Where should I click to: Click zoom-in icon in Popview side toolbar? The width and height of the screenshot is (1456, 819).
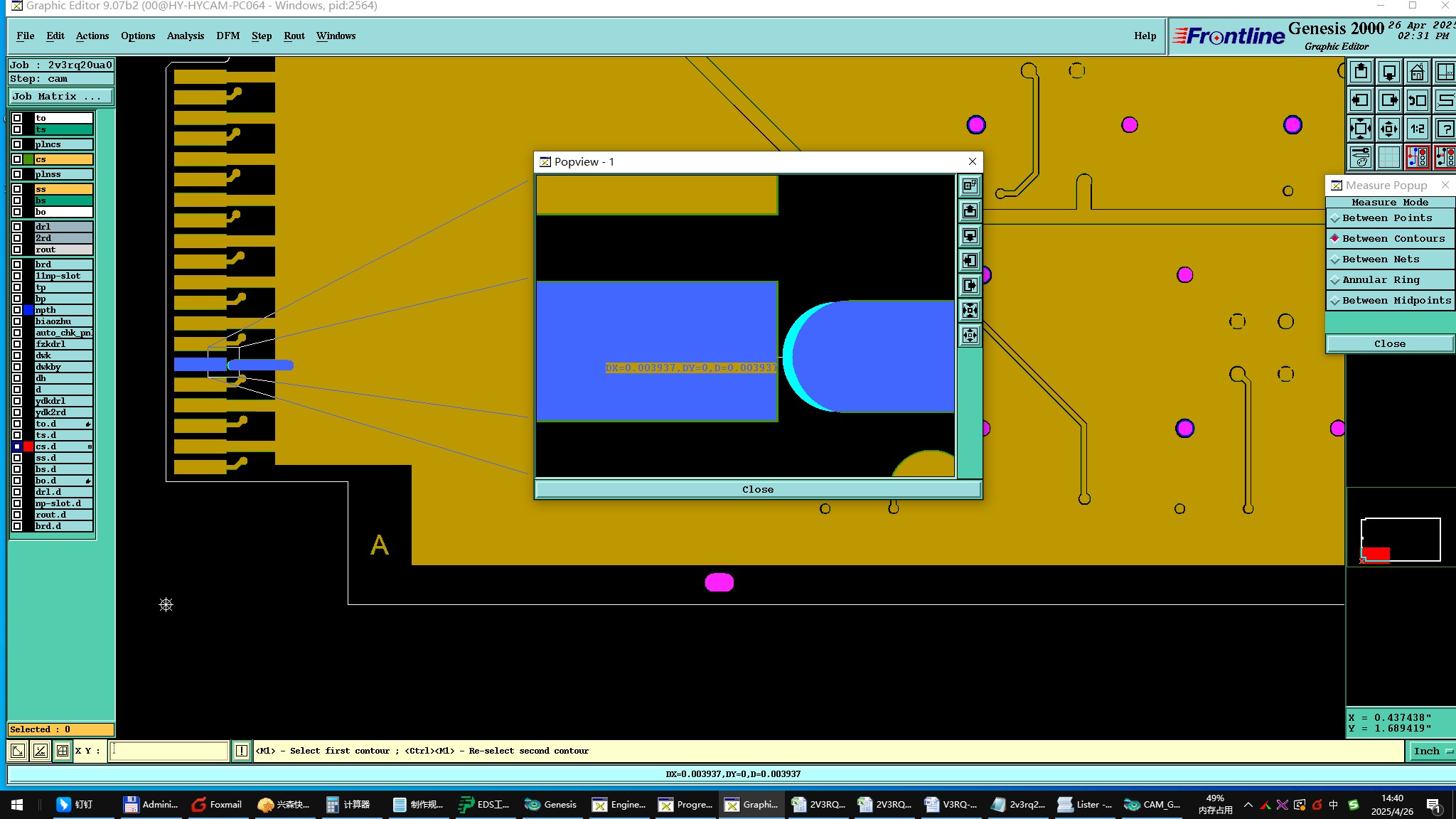pyautogui.click(x=970, y=310)
